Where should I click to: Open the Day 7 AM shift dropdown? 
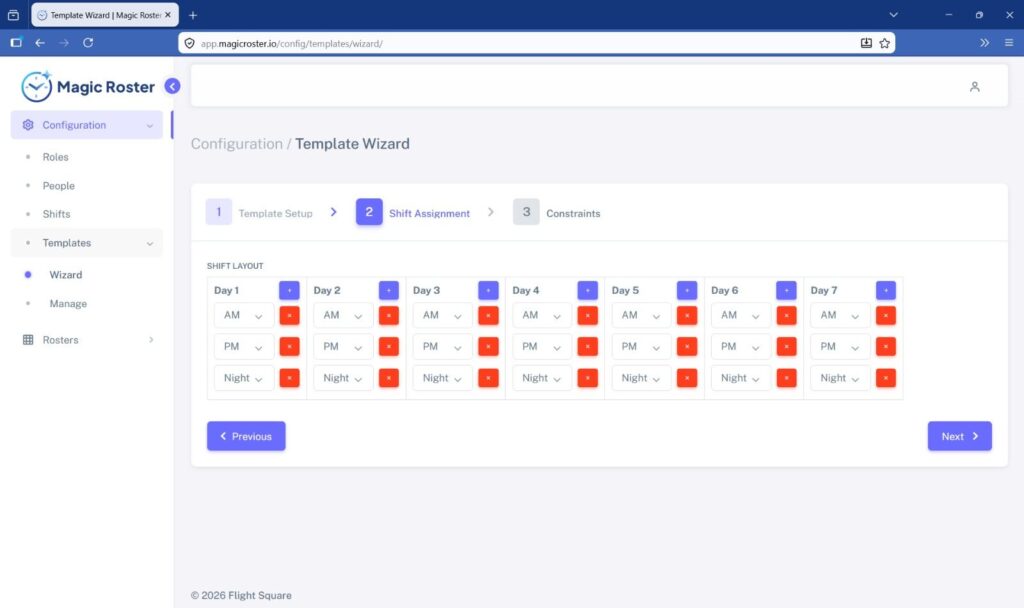[840, 315]
